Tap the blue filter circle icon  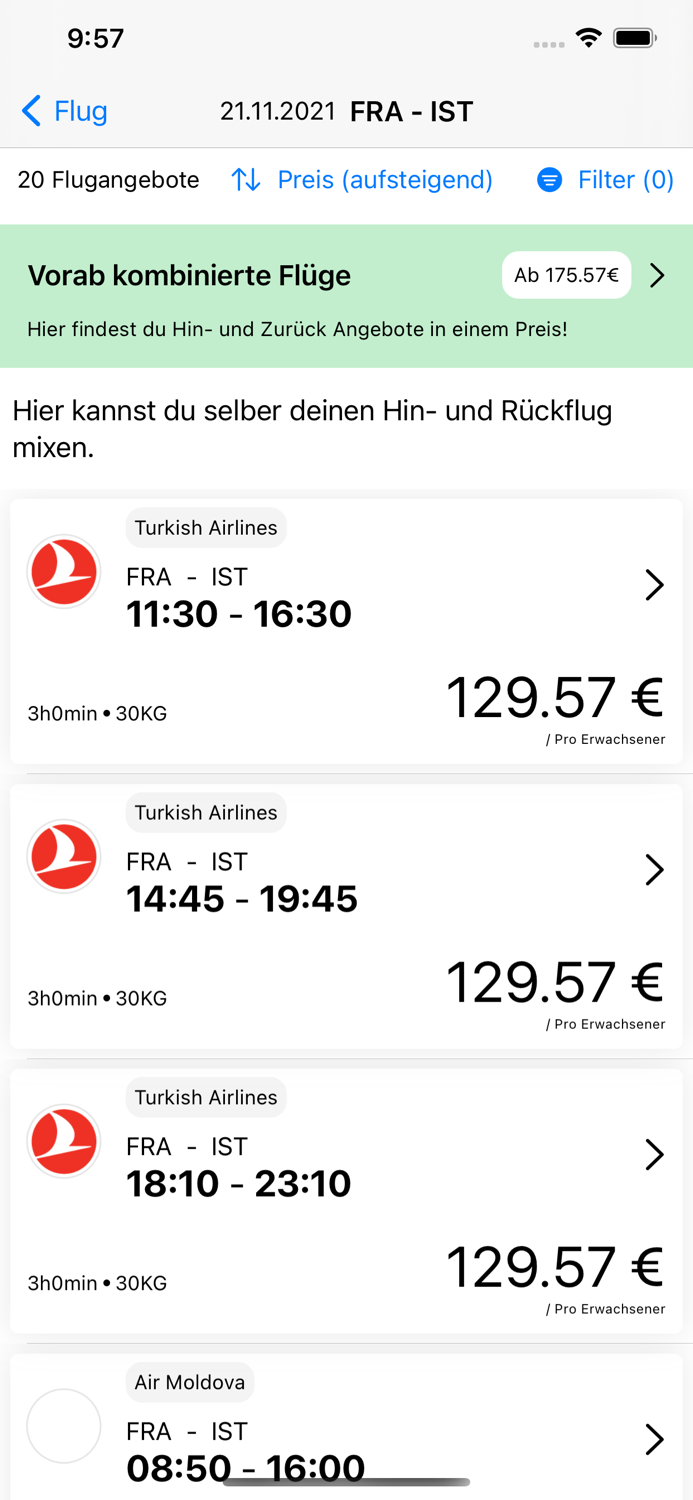tap(549, 180)
